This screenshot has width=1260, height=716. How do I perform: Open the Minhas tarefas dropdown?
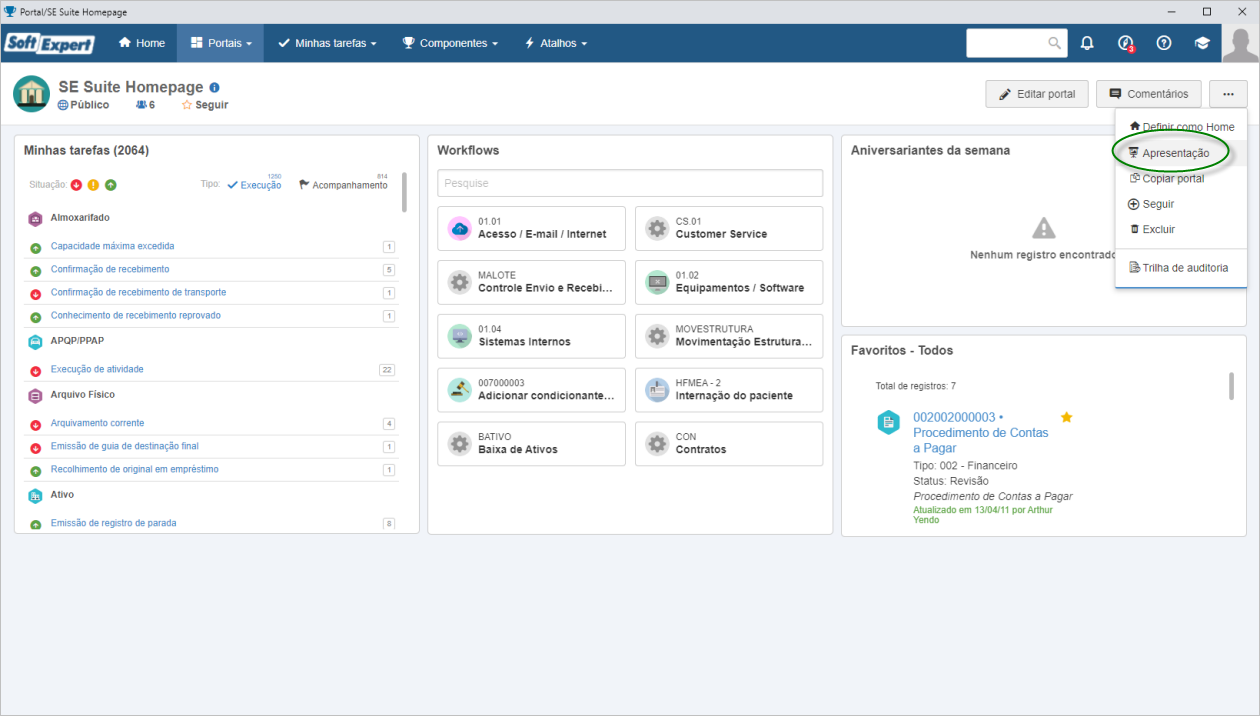click(327, 43)
